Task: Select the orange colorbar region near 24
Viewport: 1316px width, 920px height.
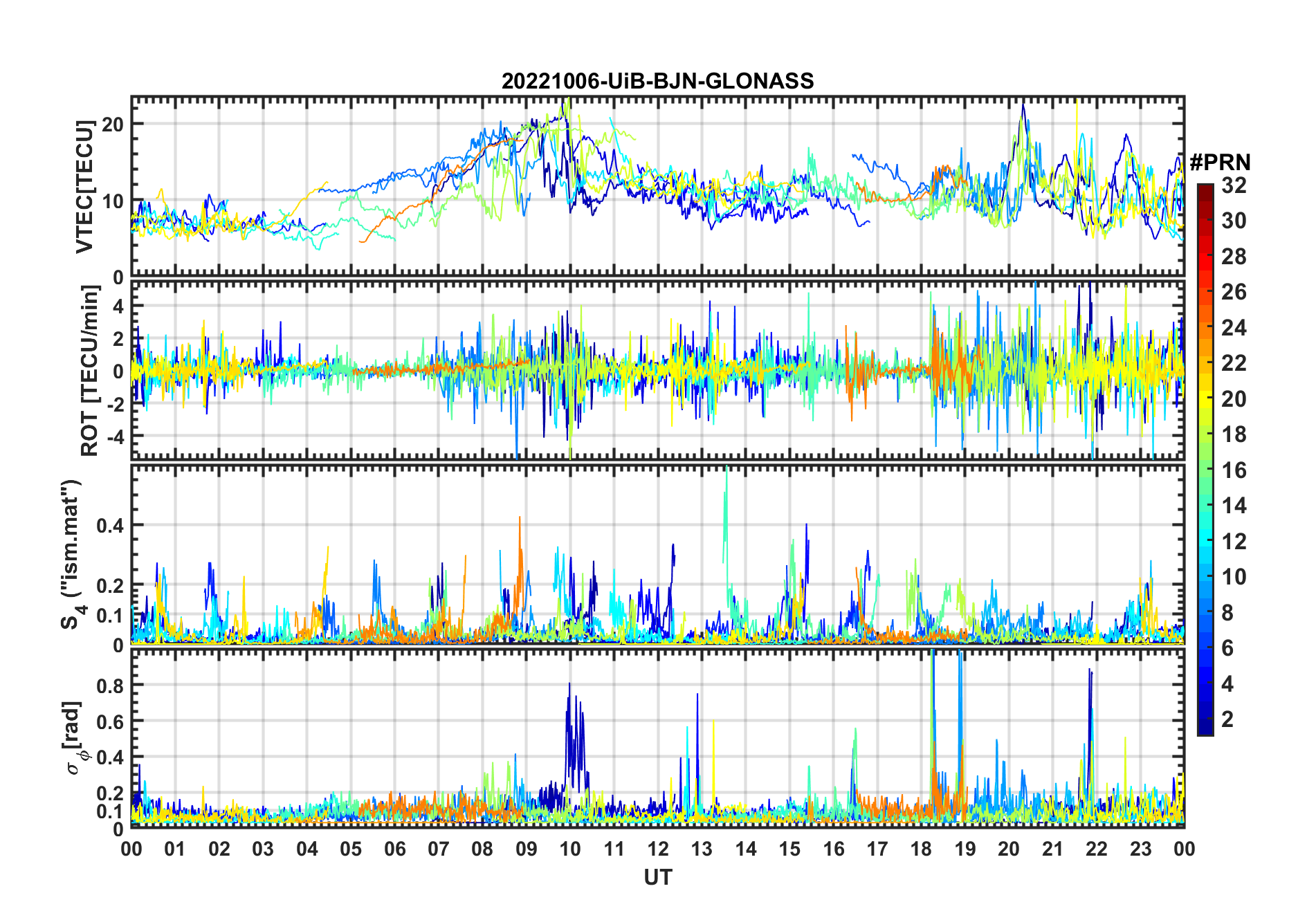Action: pyautogui.click(x=1205, y=327)
